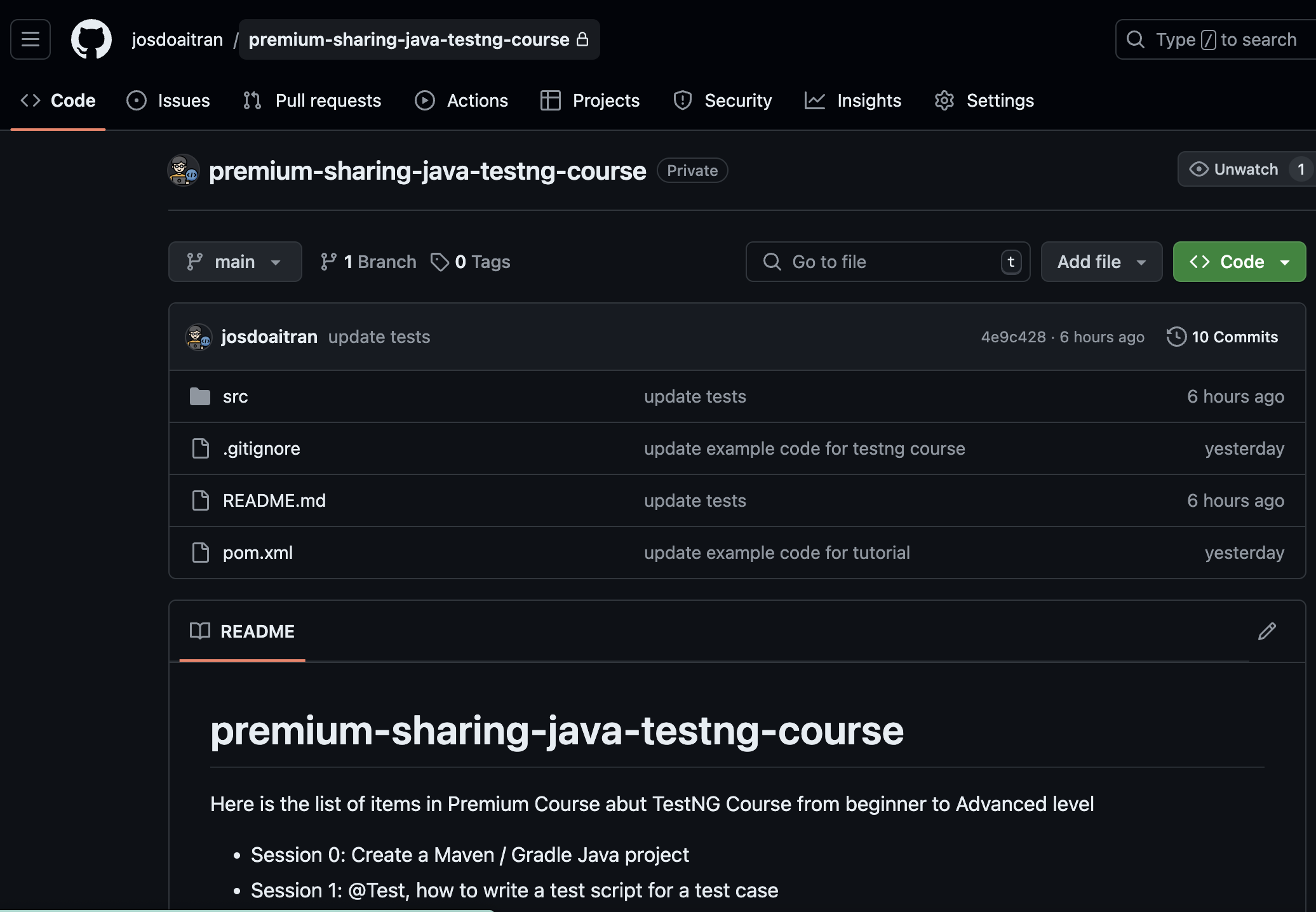Click the Projects table icon
The width and height of the screenshot is (1316, 912).
point(551,100)
